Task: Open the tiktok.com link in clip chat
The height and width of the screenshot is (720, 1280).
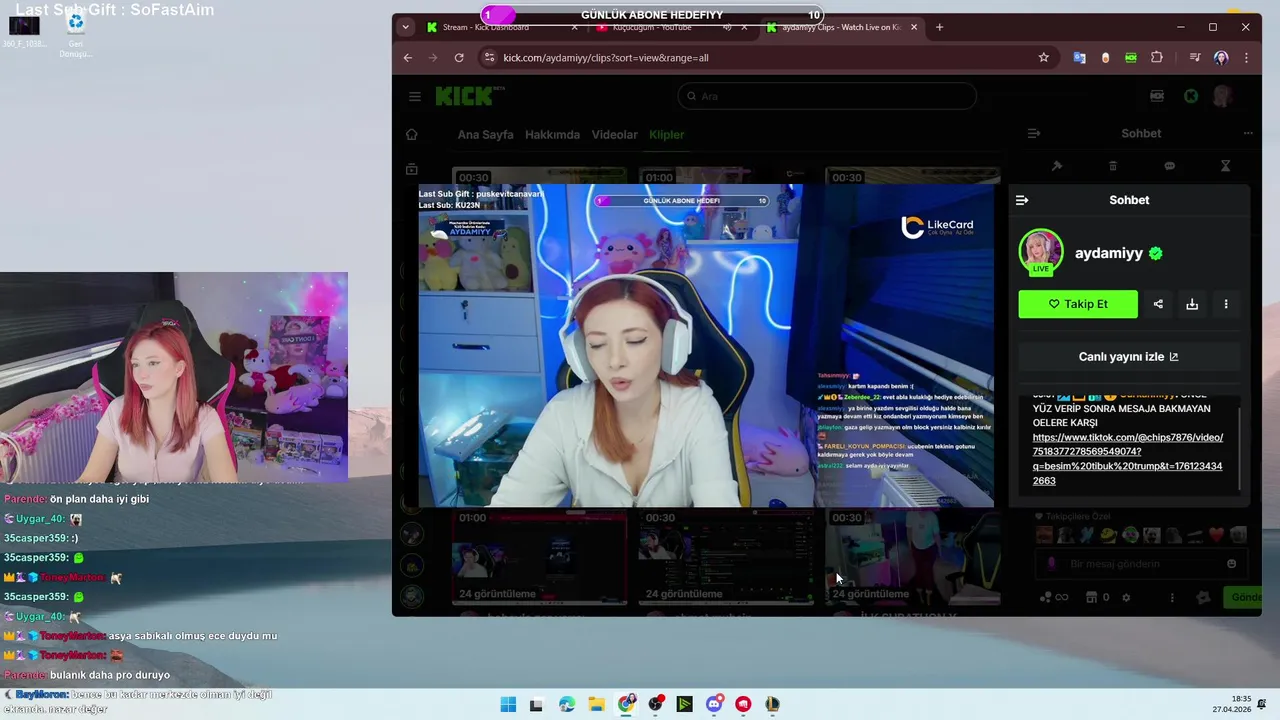Action: pyautogui.click(x=1128, y=459)
